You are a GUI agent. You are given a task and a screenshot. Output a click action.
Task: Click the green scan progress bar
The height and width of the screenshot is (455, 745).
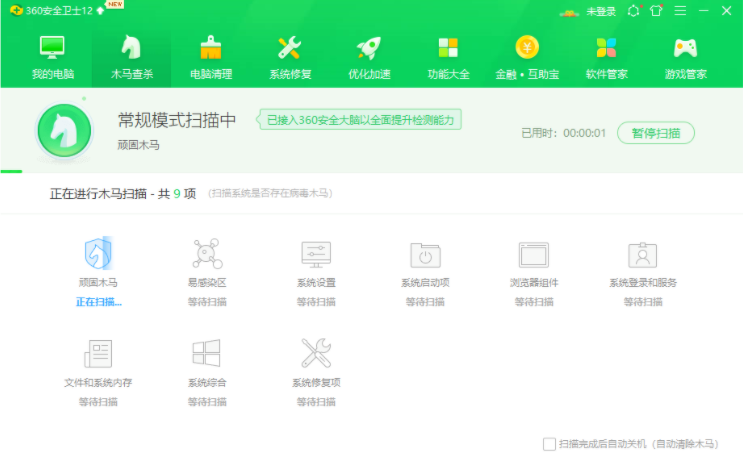point(11,171)
